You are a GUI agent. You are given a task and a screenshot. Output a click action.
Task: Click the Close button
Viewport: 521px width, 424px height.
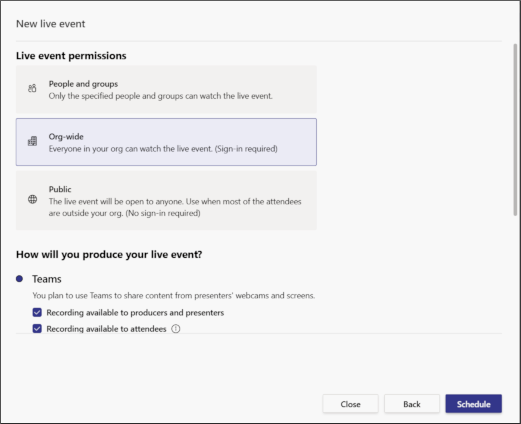(x=350, y=404)
